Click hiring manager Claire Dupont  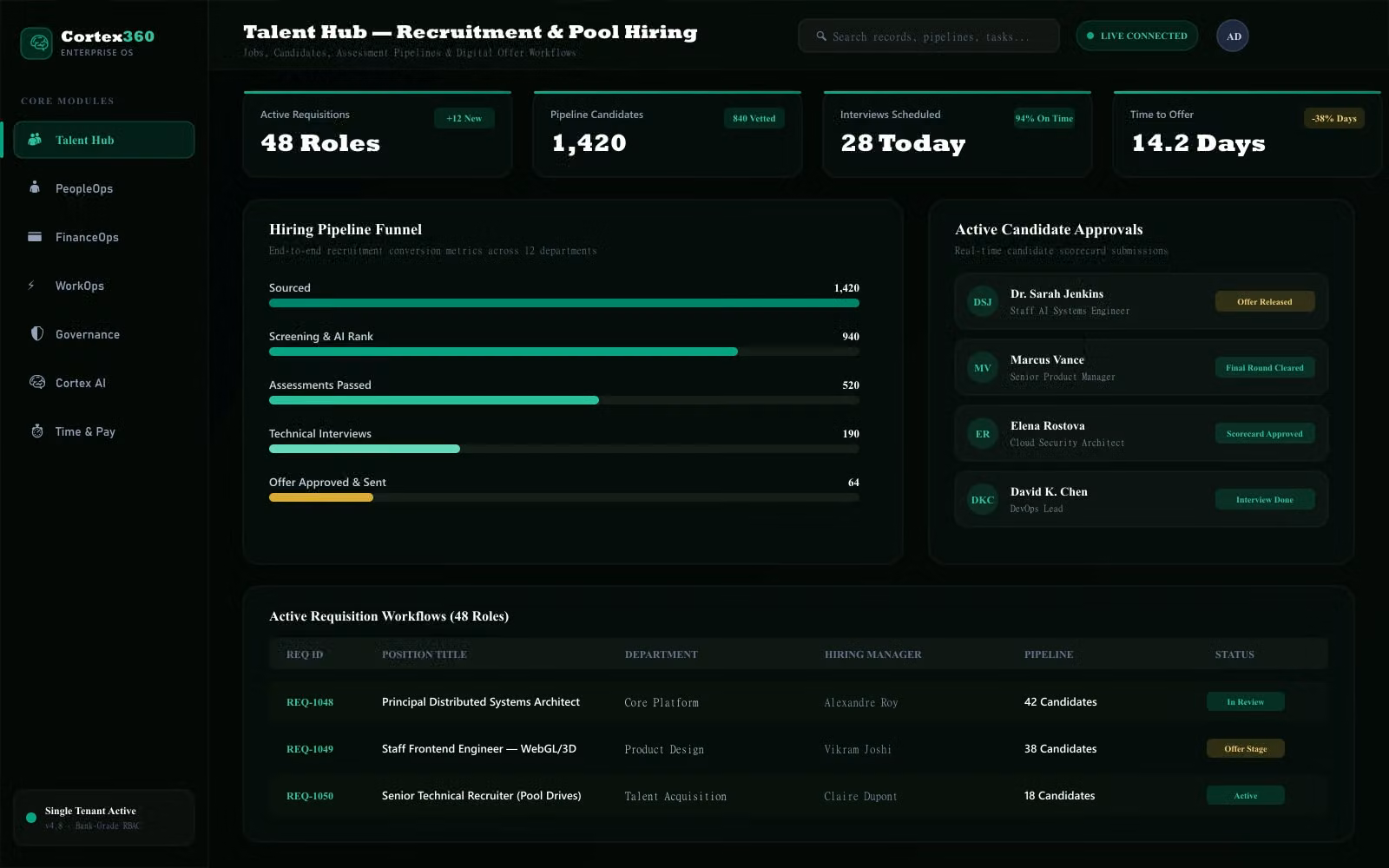(861, 796)
